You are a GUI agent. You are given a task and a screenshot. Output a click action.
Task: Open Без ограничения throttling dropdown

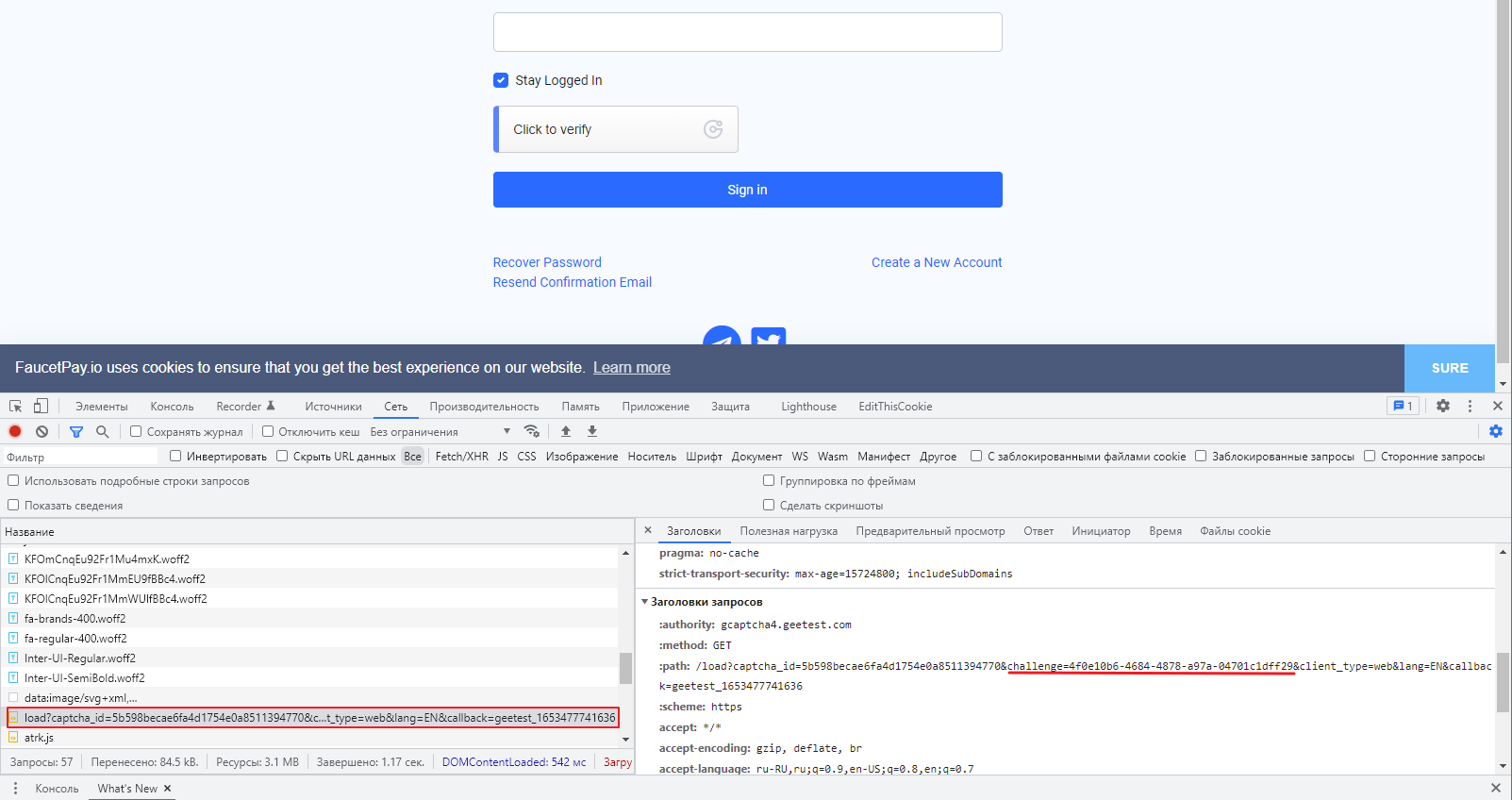pos(440,431)
